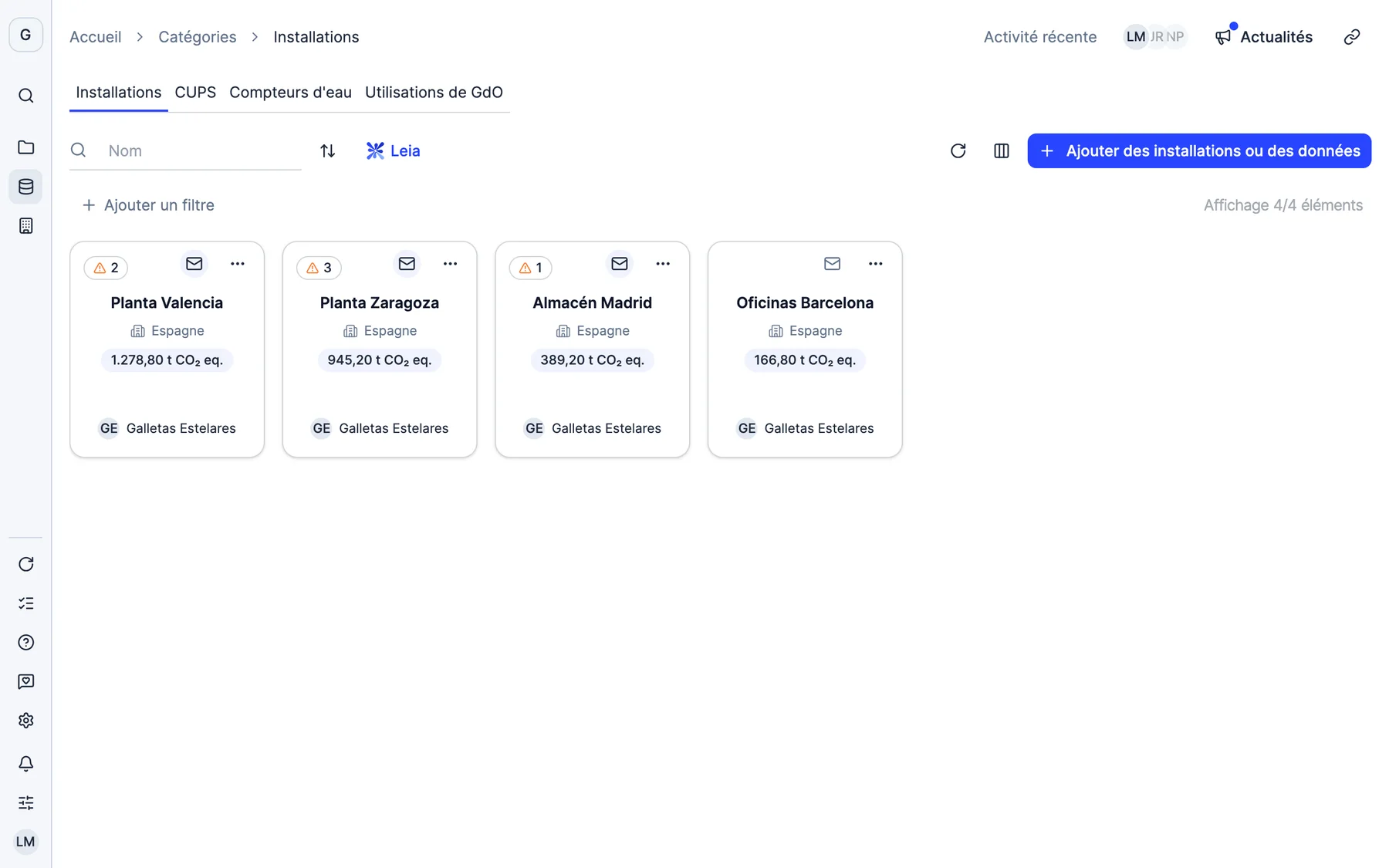Image resolution: width=1389 pixels, height=868 pixels.
Task: Go to Catégories breadcrumb
Action: (x=197, y=37)
